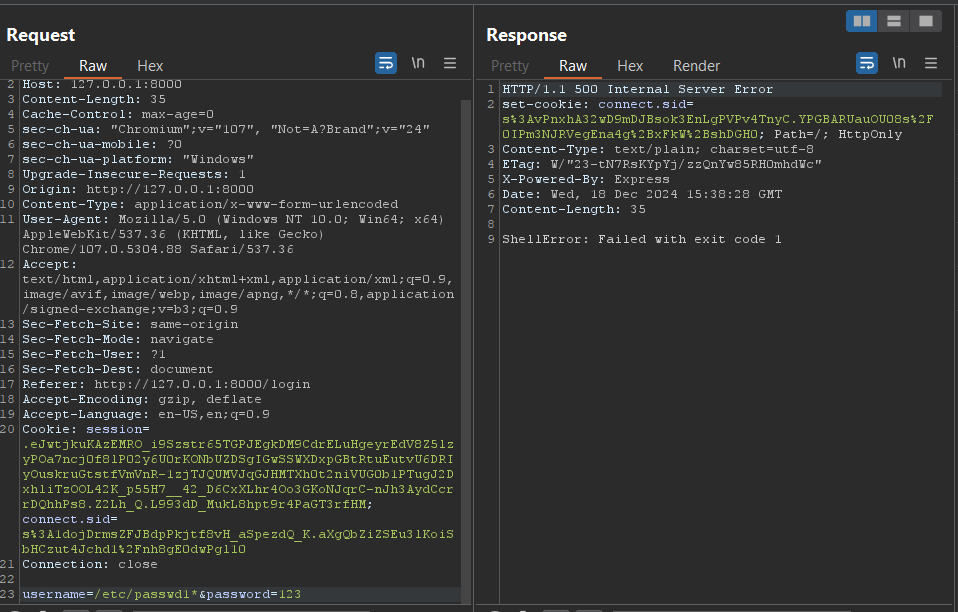Show non-printable characters in Request panel
Viewport: 958px width, 612px height.
(x=418, y=63)
